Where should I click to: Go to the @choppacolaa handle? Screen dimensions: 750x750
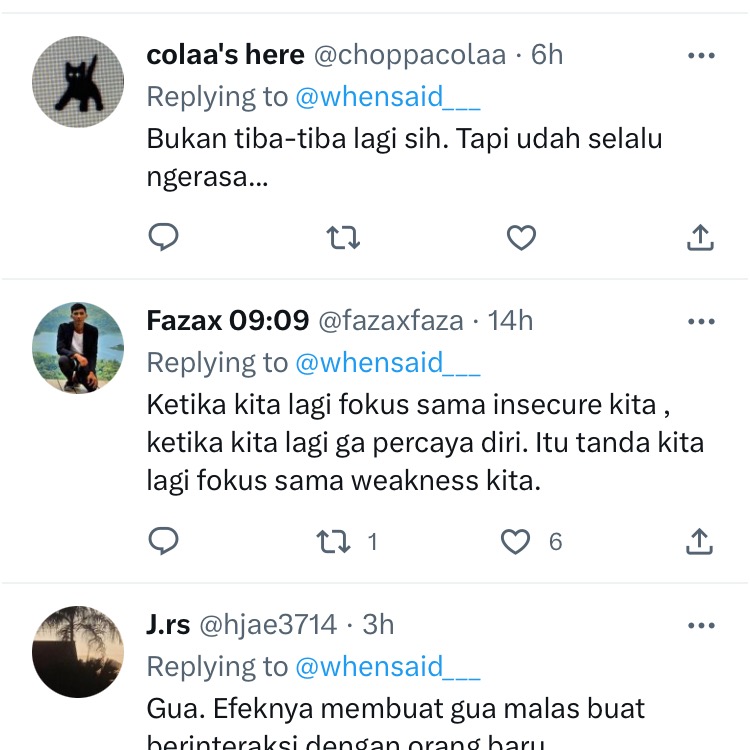(x=410, y=55)
